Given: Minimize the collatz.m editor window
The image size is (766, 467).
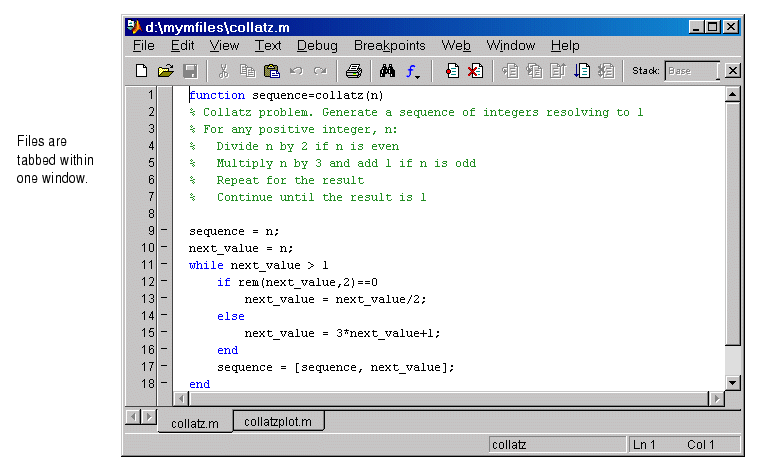Looking at the screenshot, I should (696, 26).
